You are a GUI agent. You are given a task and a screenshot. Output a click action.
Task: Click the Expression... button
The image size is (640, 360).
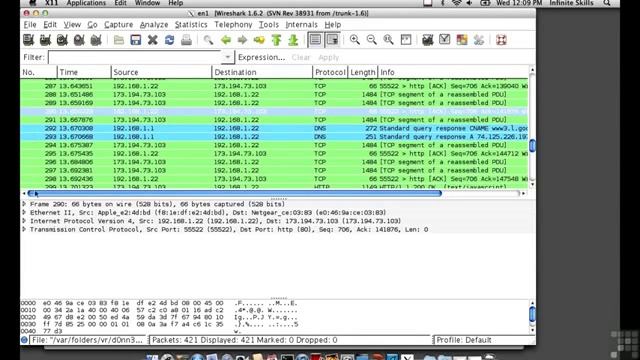261,57
